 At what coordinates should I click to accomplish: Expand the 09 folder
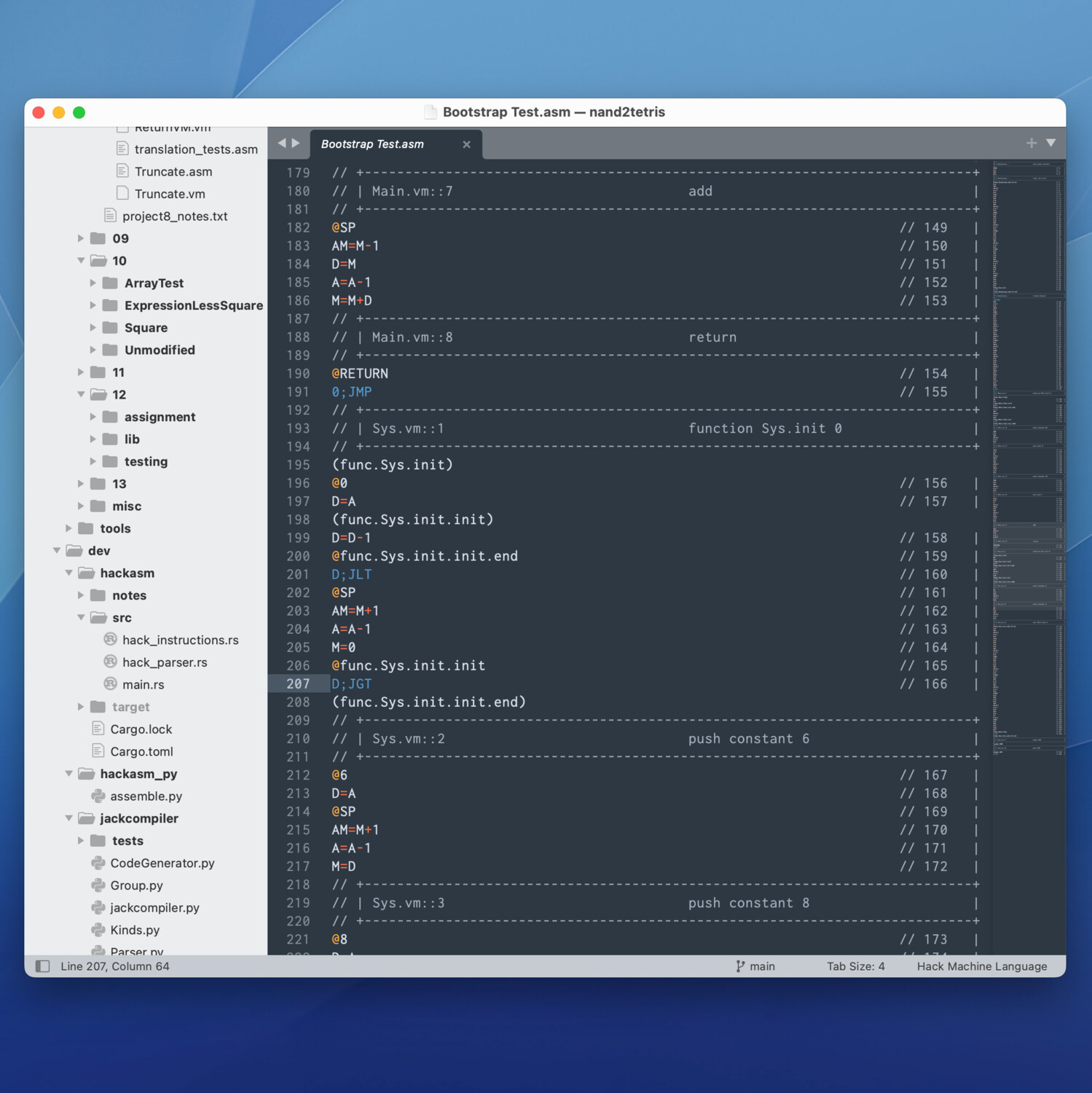[80, 238]
